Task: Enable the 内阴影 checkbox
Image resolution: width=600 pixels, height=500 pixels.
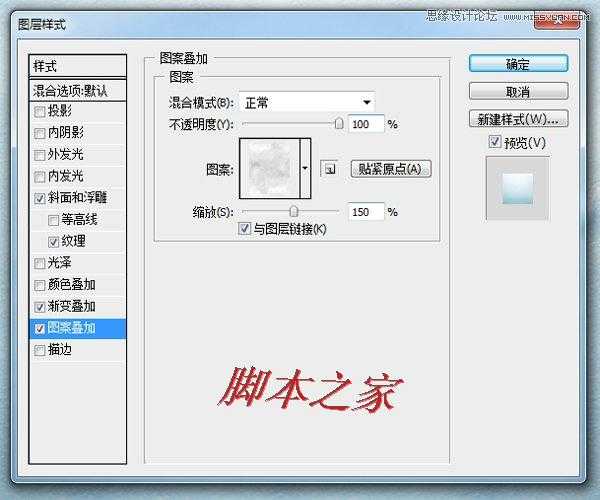Action: click(x=39, y=133)
